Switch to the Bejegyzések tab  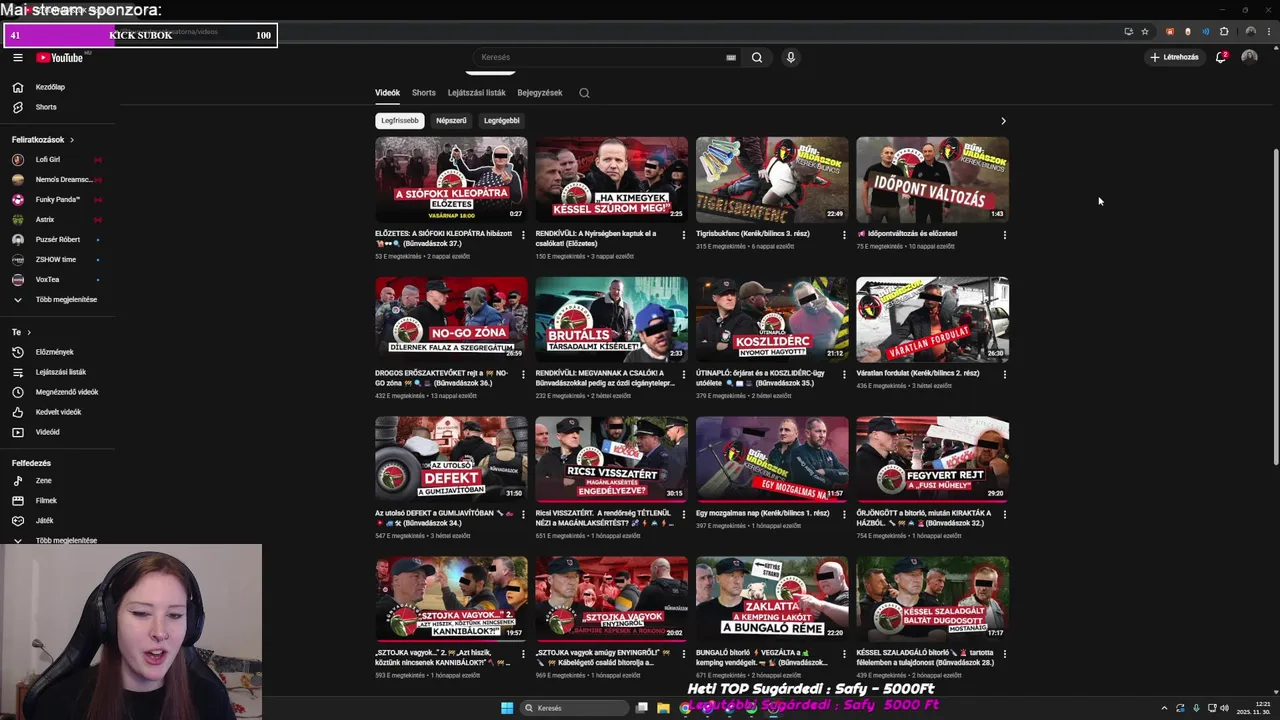[540, 93]
